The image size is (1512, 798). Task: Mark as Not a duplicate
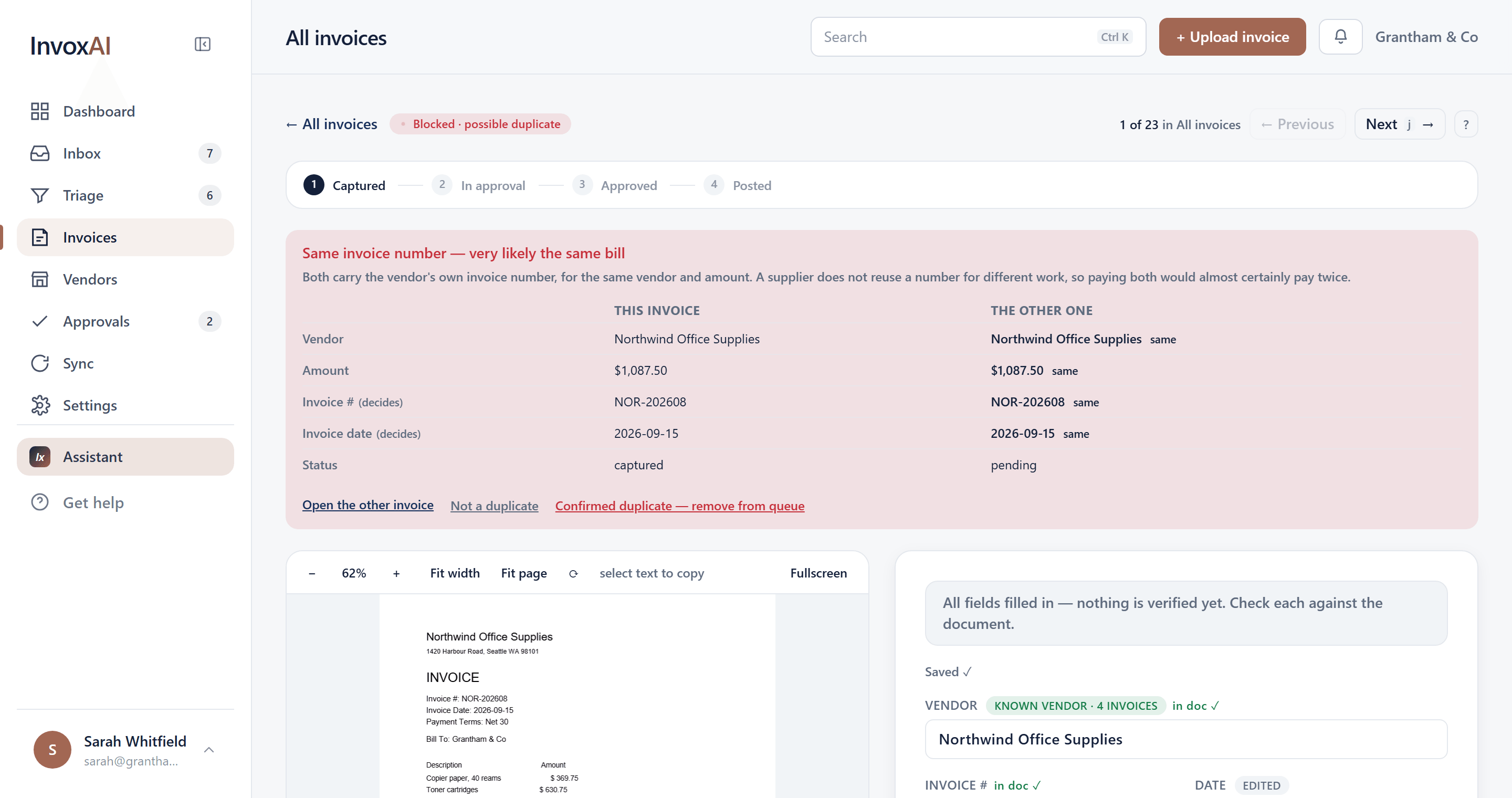click(x=494, y=506)
